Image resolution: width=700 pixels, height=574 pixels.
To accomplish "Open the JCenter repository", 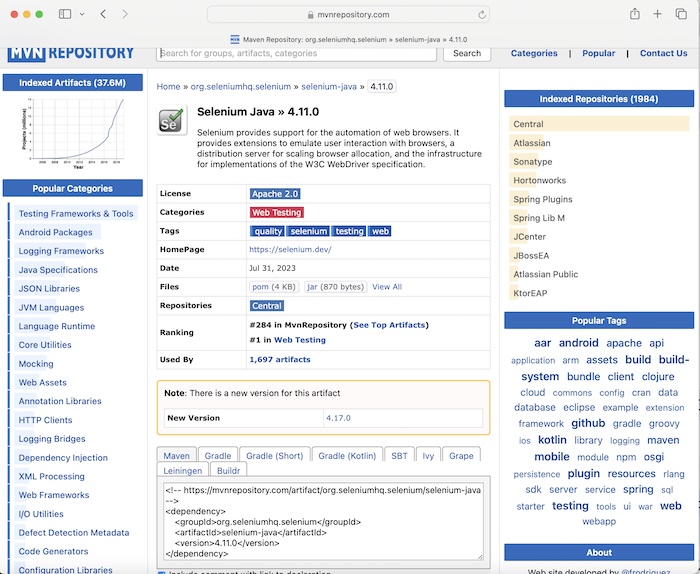I will pos(529,237).
